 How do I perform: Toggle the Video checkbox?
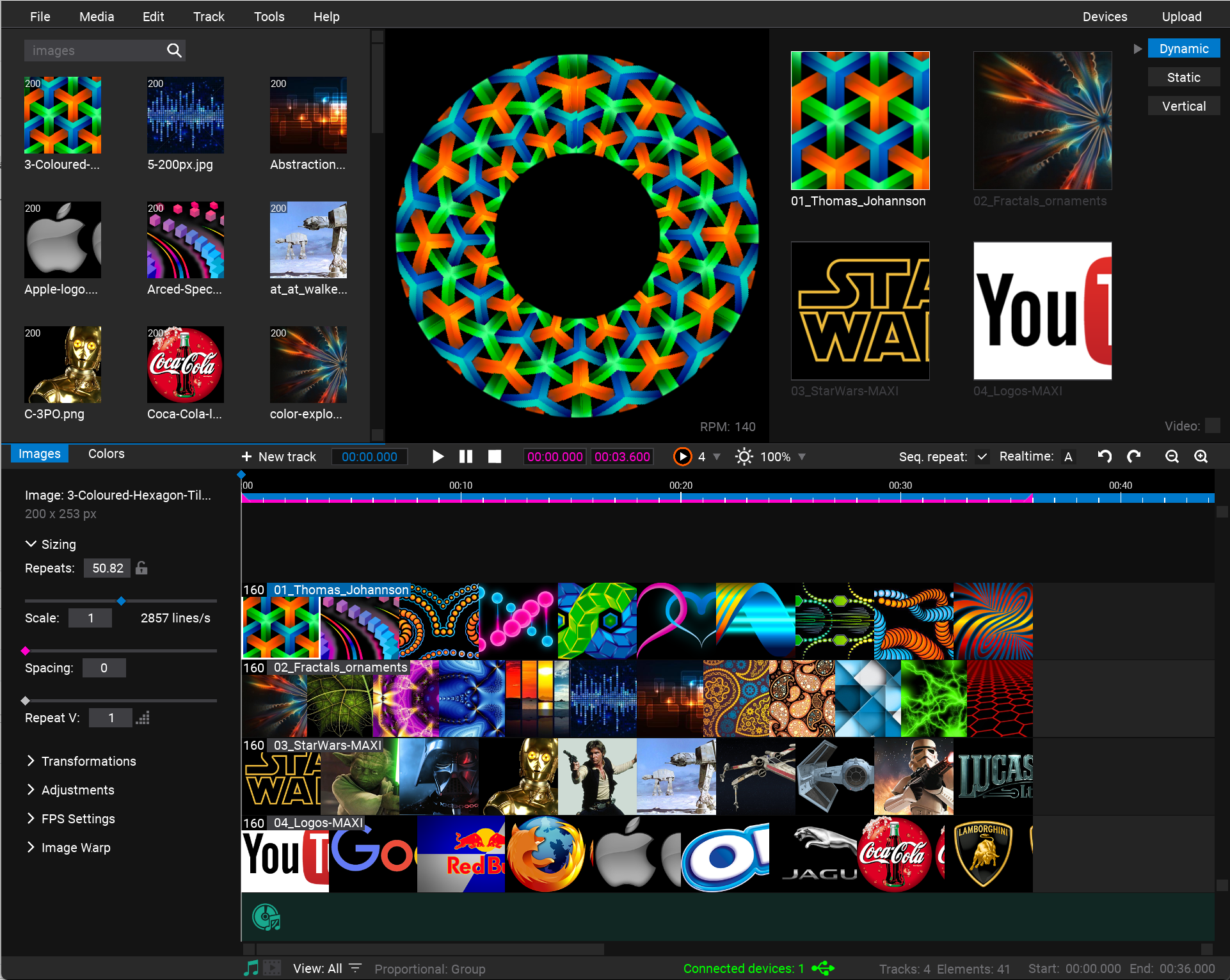1212,426
